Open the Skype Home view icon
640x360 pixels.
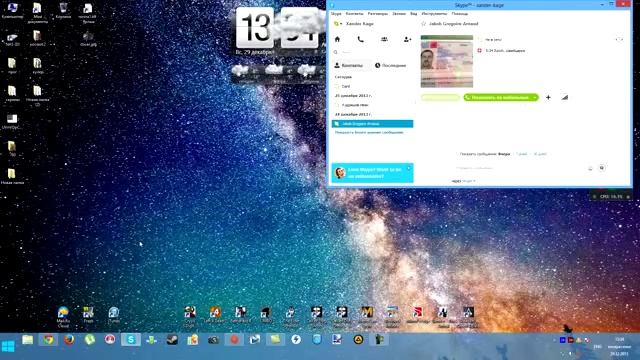tap(337, 39)
